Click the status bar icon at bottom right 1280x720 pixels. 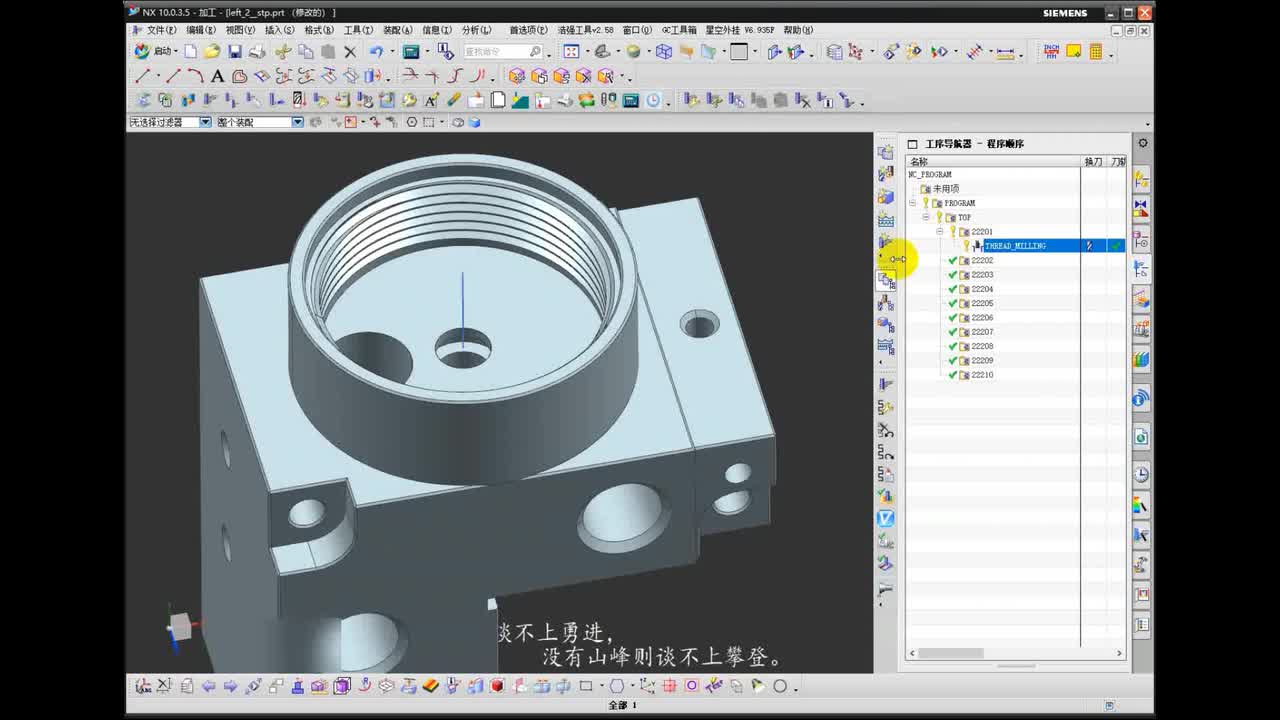point(1109,706)
